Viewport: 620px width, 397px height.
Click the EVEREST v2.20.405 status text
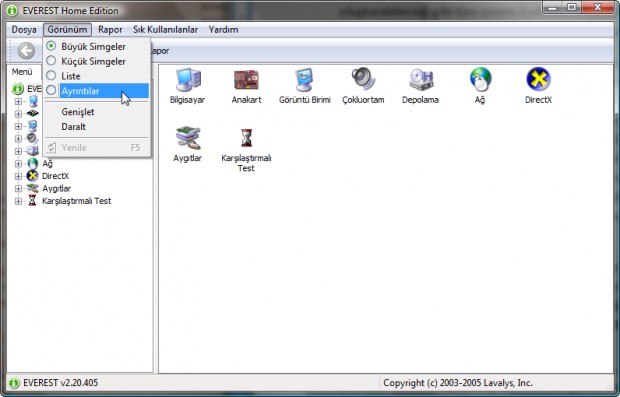(x=60, y=383)
